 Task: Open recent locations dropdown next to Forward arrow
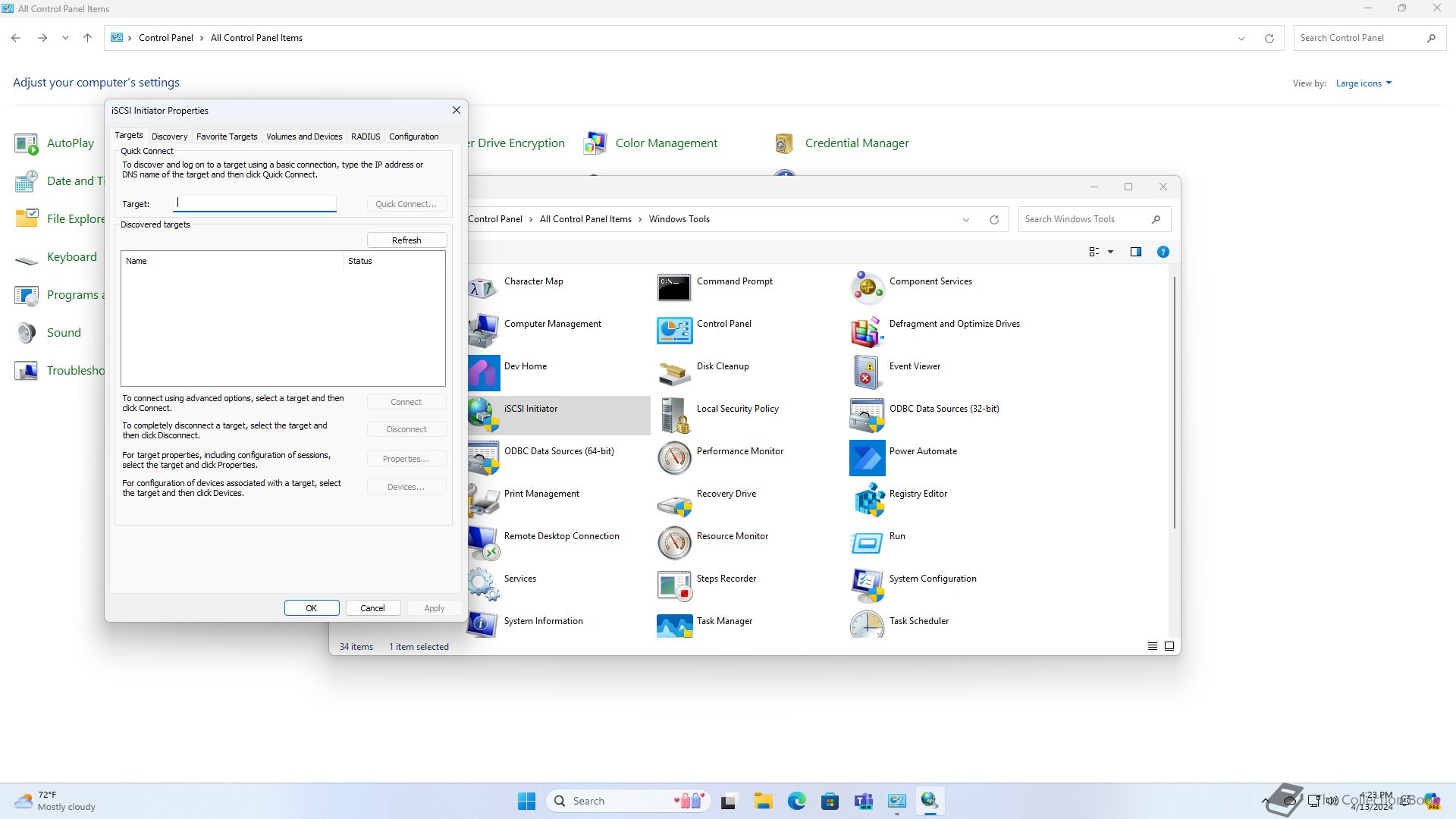click(x=65, y=38)
